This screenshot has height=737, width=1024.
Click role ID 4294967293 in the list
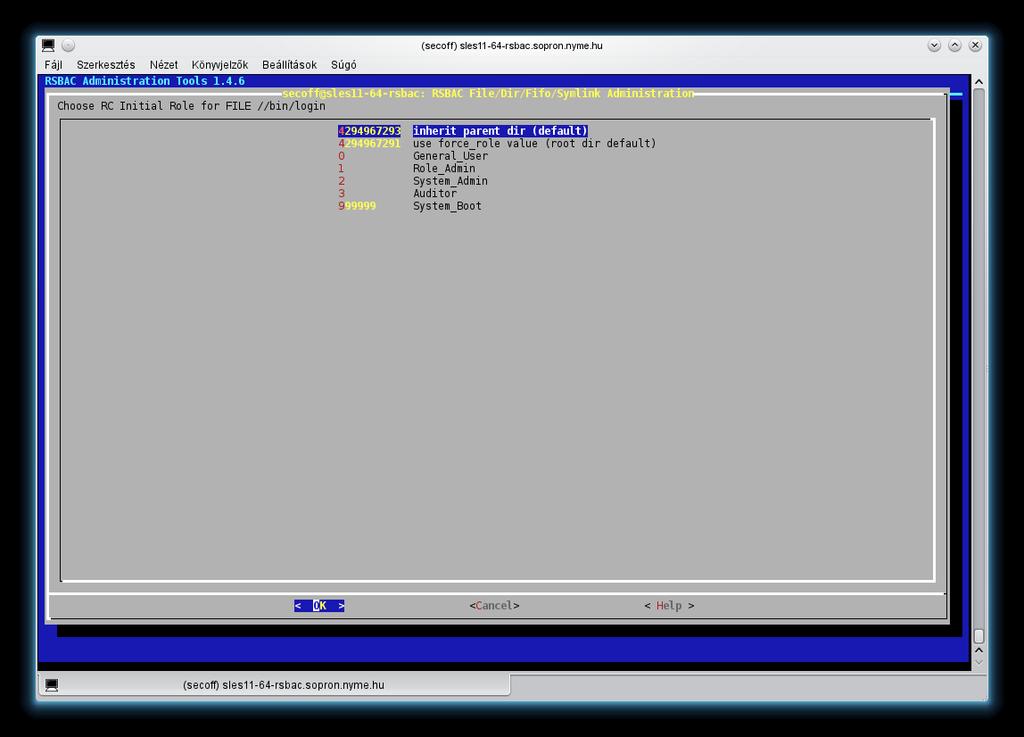point(370,131)
